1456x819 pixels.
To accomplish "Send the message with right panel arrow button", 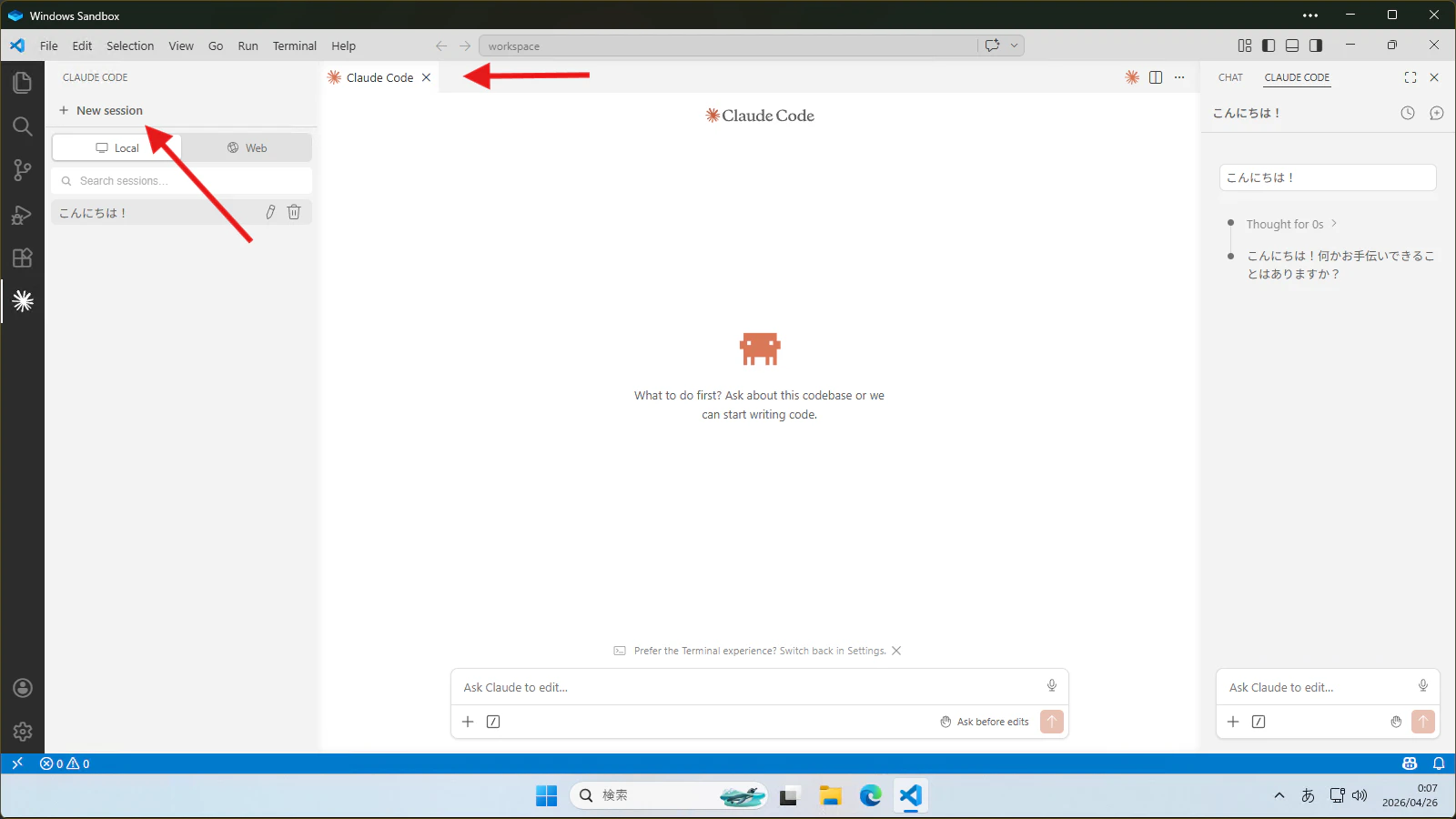I will pyautogui.click(x=1423, y=722).
